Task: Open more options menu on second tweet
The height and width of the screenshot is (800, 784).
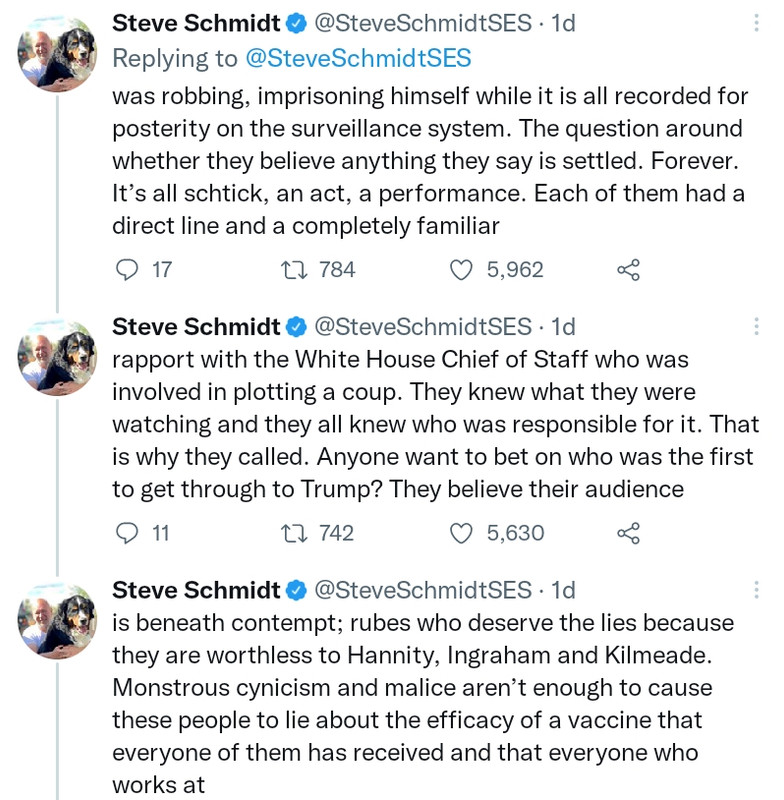Action: [x=756, y=327]
